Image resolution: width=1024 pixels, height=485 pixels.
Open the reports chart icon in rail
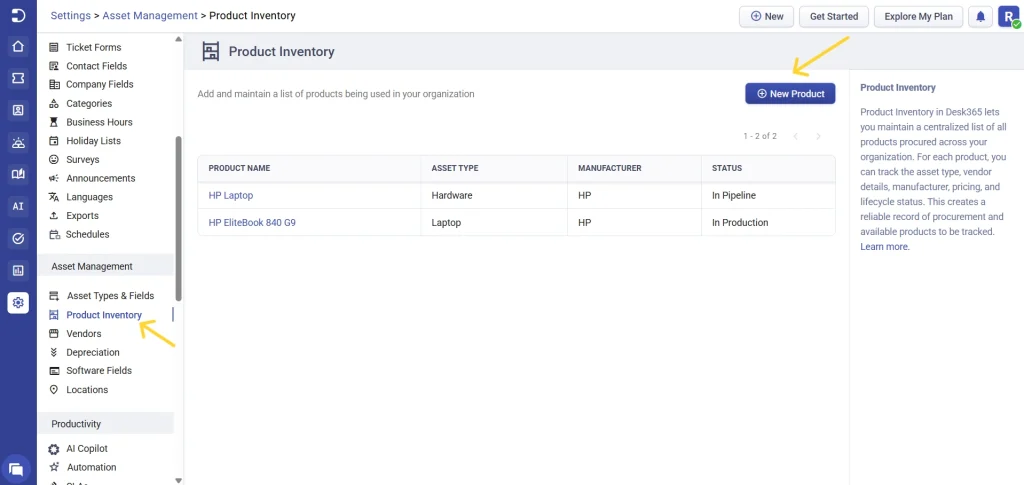[x=18, y=270]
